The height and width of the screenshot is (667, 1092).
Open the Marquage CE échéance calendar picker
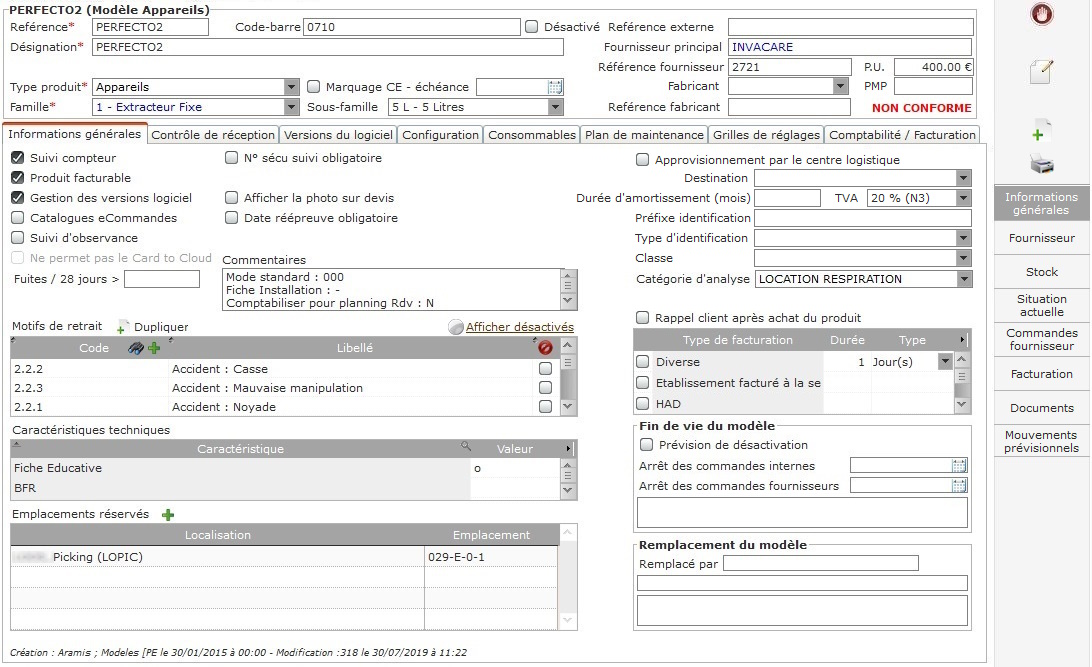coord(555,87)
